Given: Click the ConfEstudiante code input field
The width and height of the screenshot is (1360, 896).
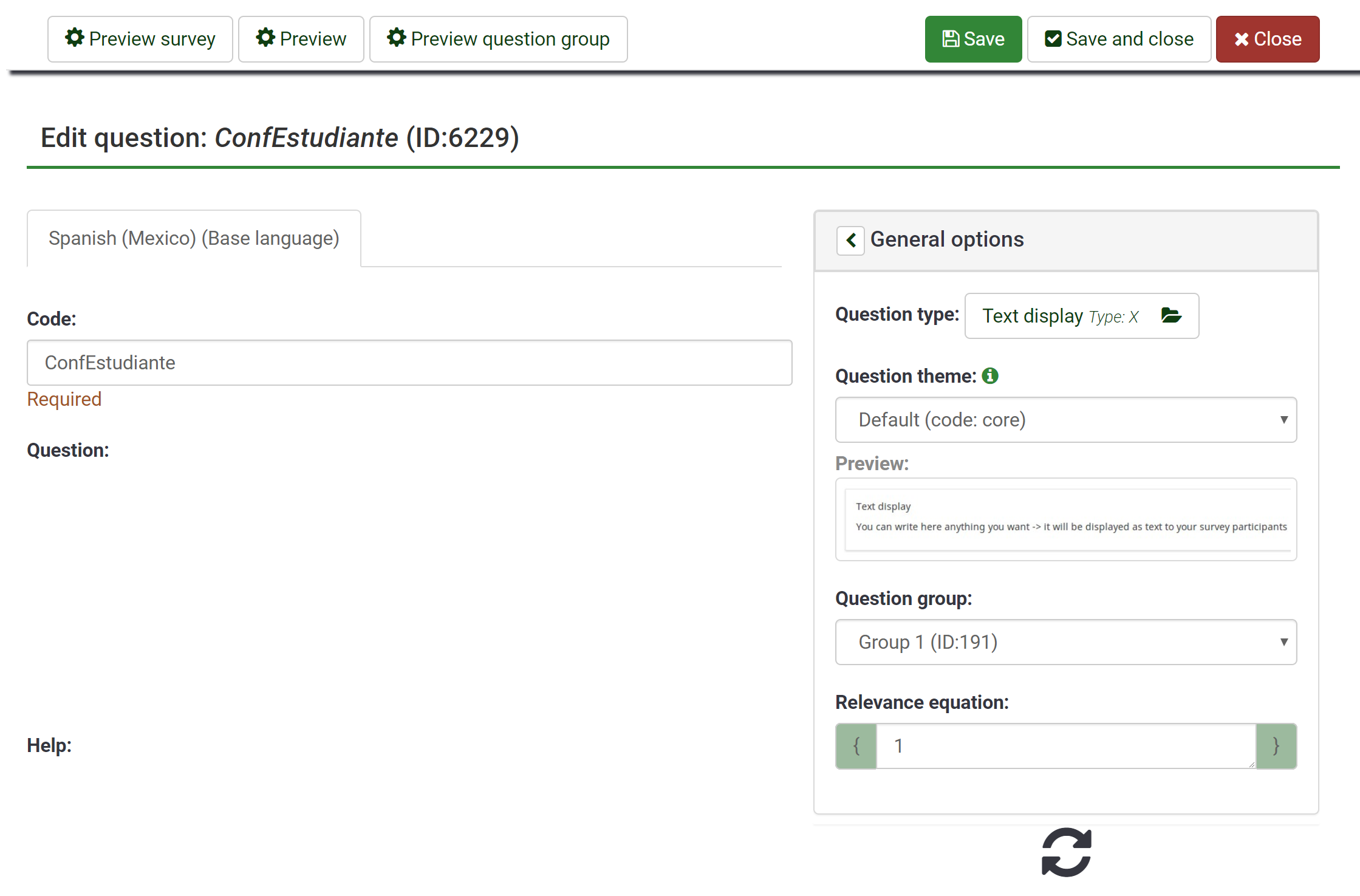Looking at the screenshot, I should [409, 363].
